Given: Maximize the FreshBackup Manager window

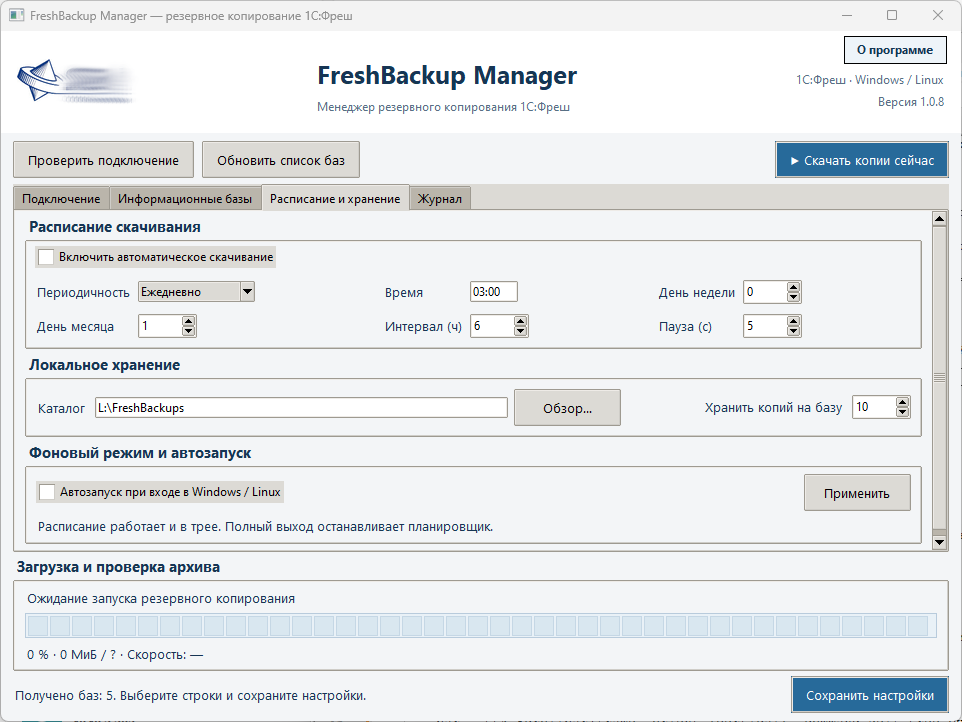Looking at the screenshot, I should [x=892, y=15].
